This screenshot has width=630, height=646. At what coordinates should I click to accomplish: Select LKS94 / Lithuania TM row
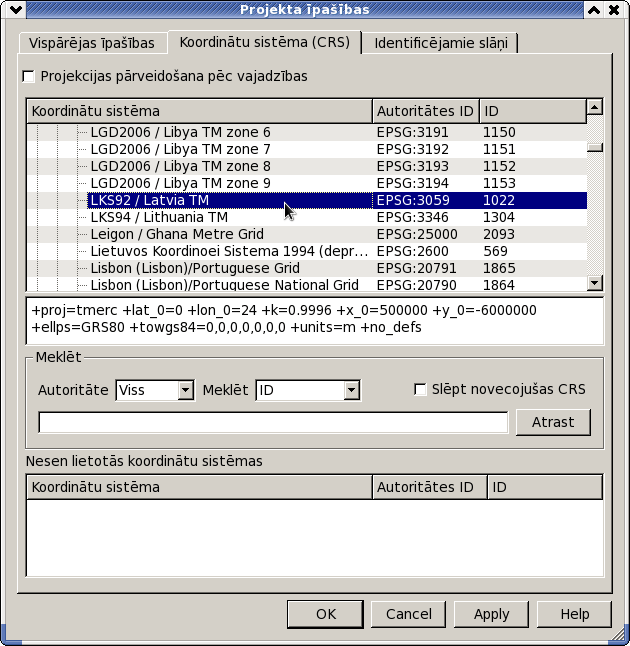tap(307, 217)
